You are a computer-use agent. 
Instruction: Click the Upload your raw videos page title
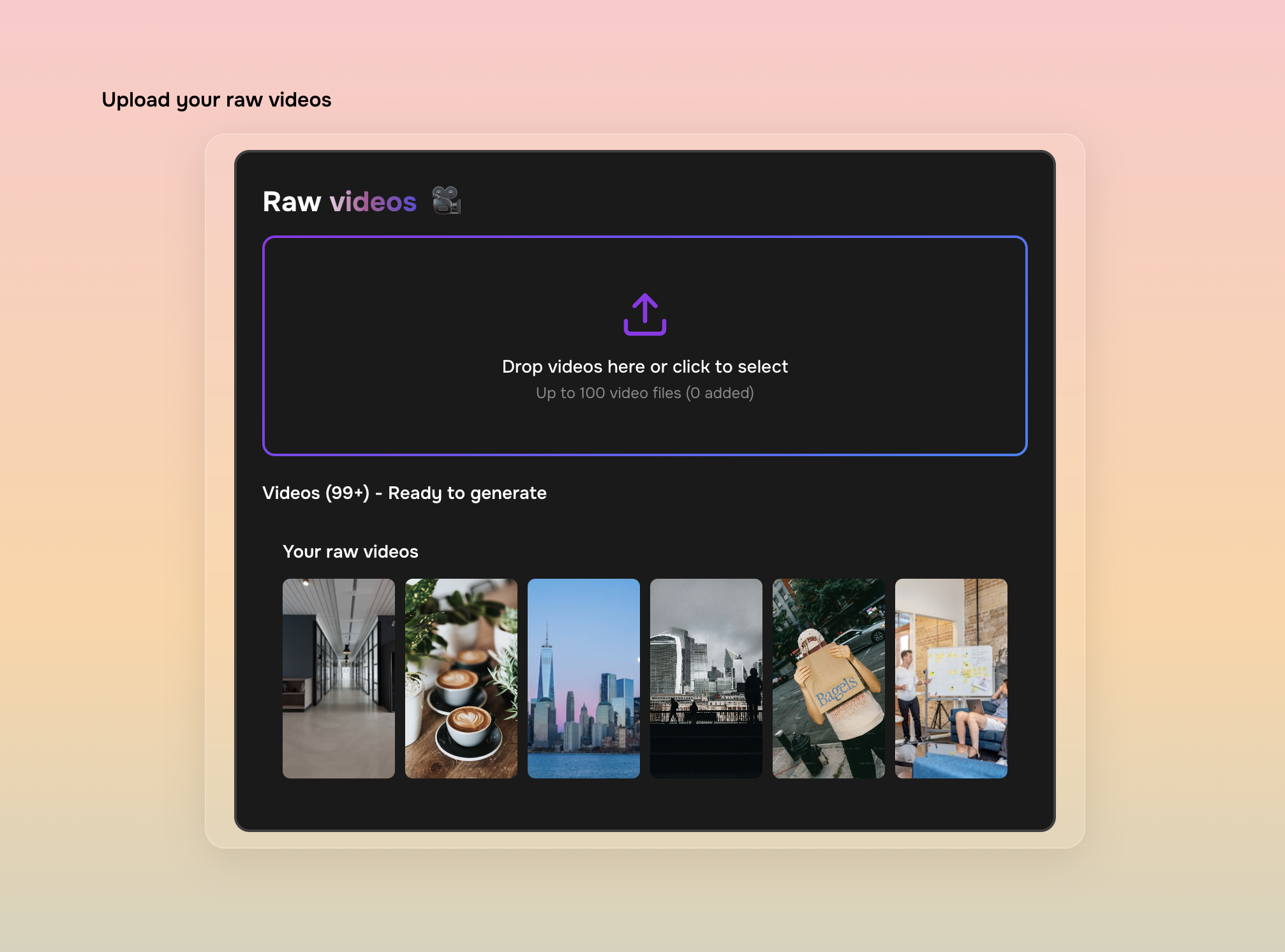click(216, 99)
